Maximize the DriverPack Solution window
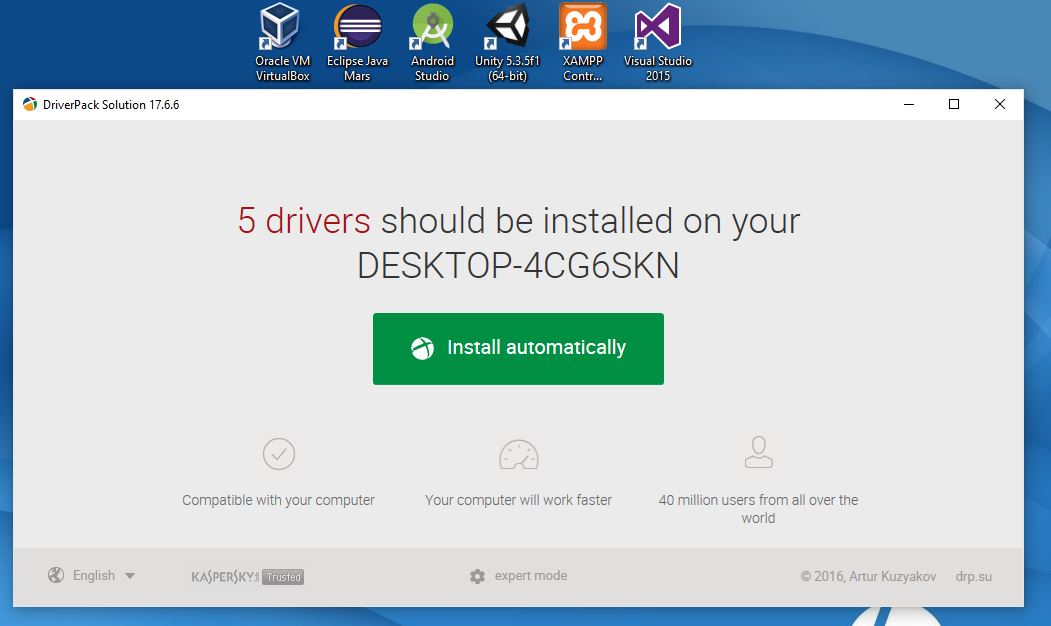The width and height of the screenshot is (1051, 626). click(x=954, y=105)
